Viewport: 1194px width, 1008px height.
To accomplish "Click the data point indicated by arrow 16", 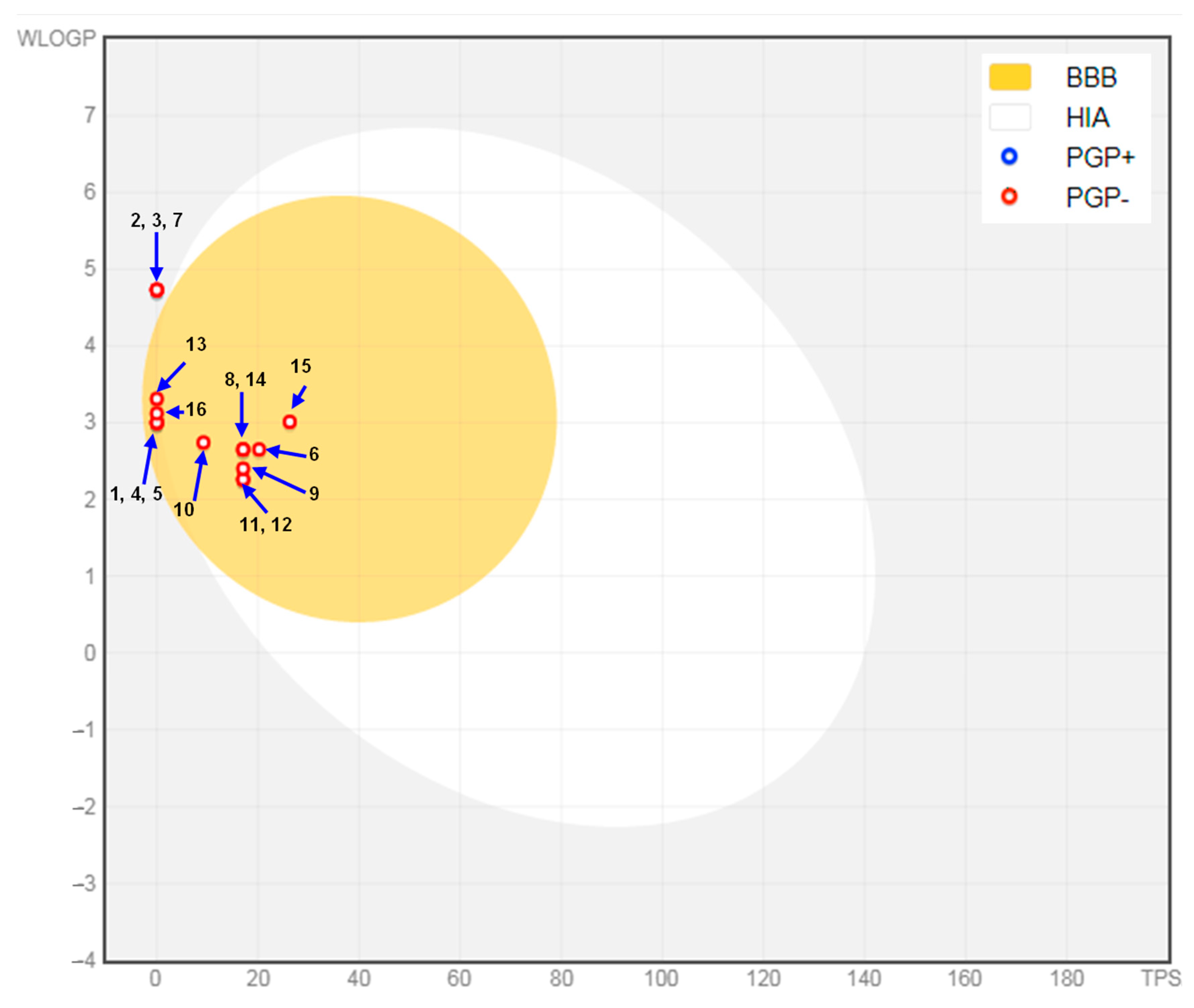I will [x=157, y=413].
